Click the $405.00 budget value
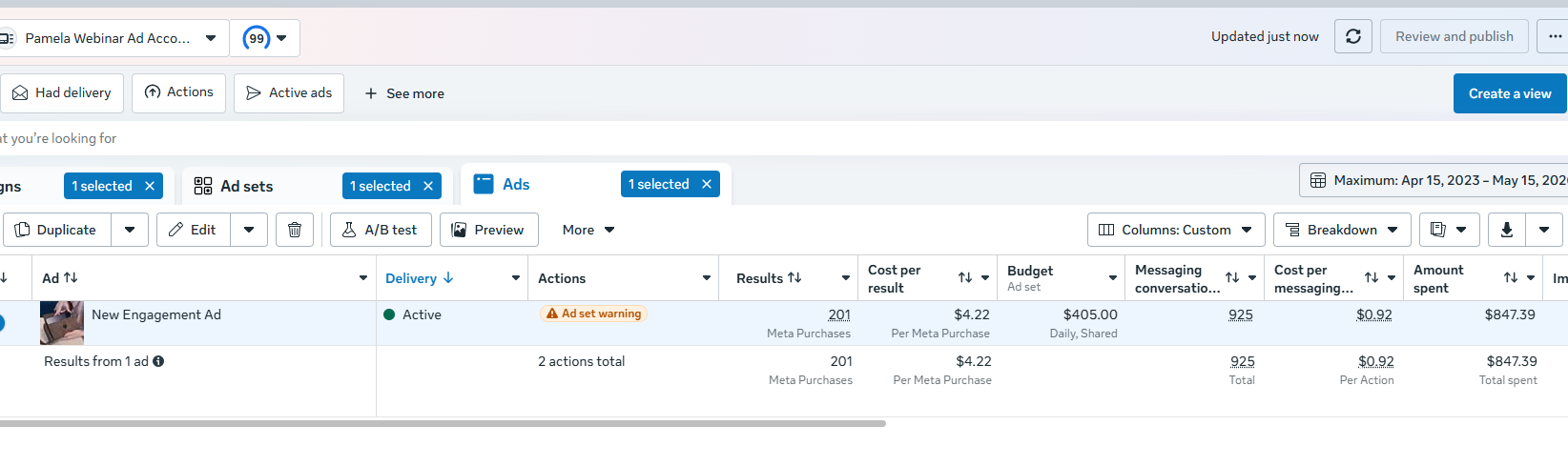 [1090, 314]
